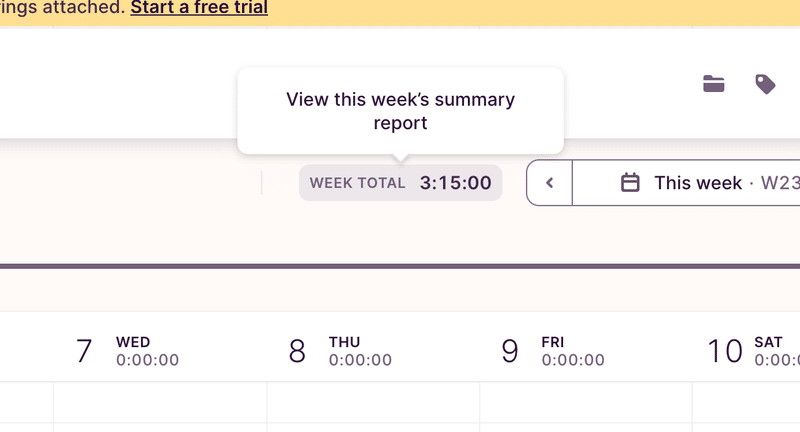The image size is (800, 432).
Task: Select a project with the folder icon
Action: (x=713, y=84)
